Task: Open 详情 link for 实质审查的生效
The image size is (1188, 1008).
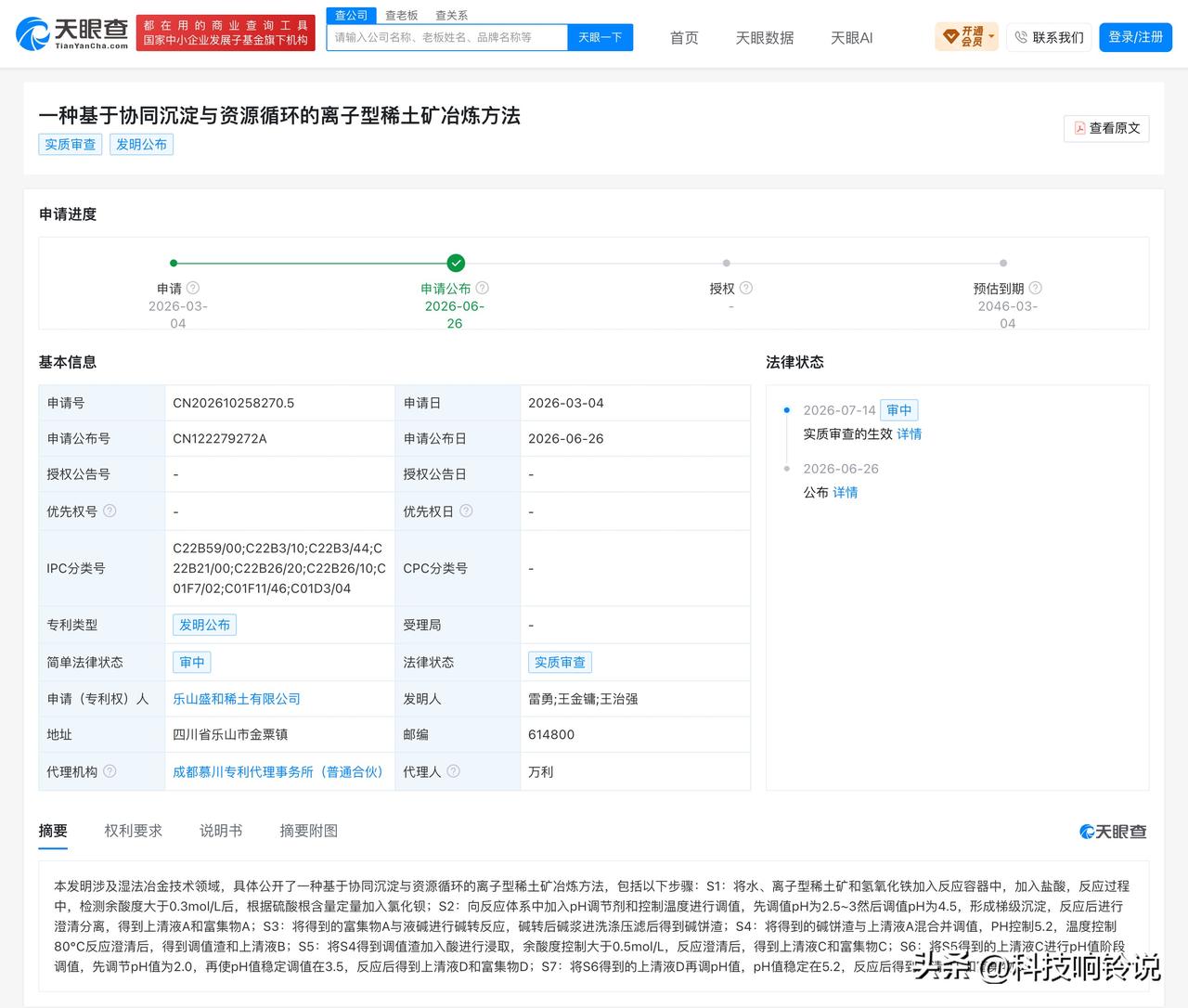Action: [910, 433]
